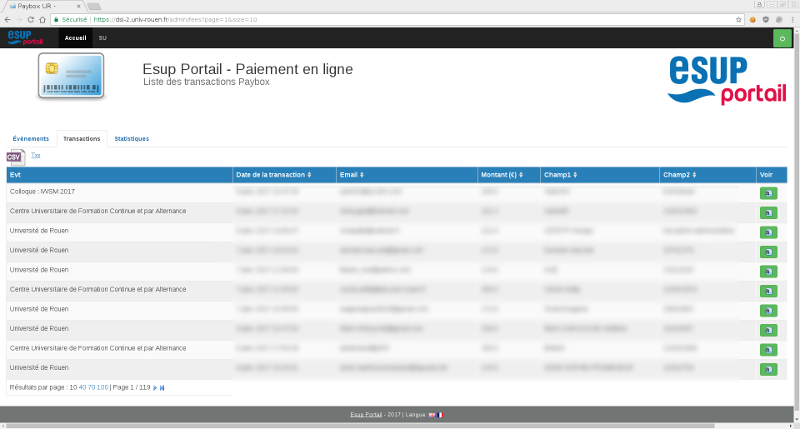Sort table by Montant column
Screen dimensions: 800x429
[x=500, y=175]
